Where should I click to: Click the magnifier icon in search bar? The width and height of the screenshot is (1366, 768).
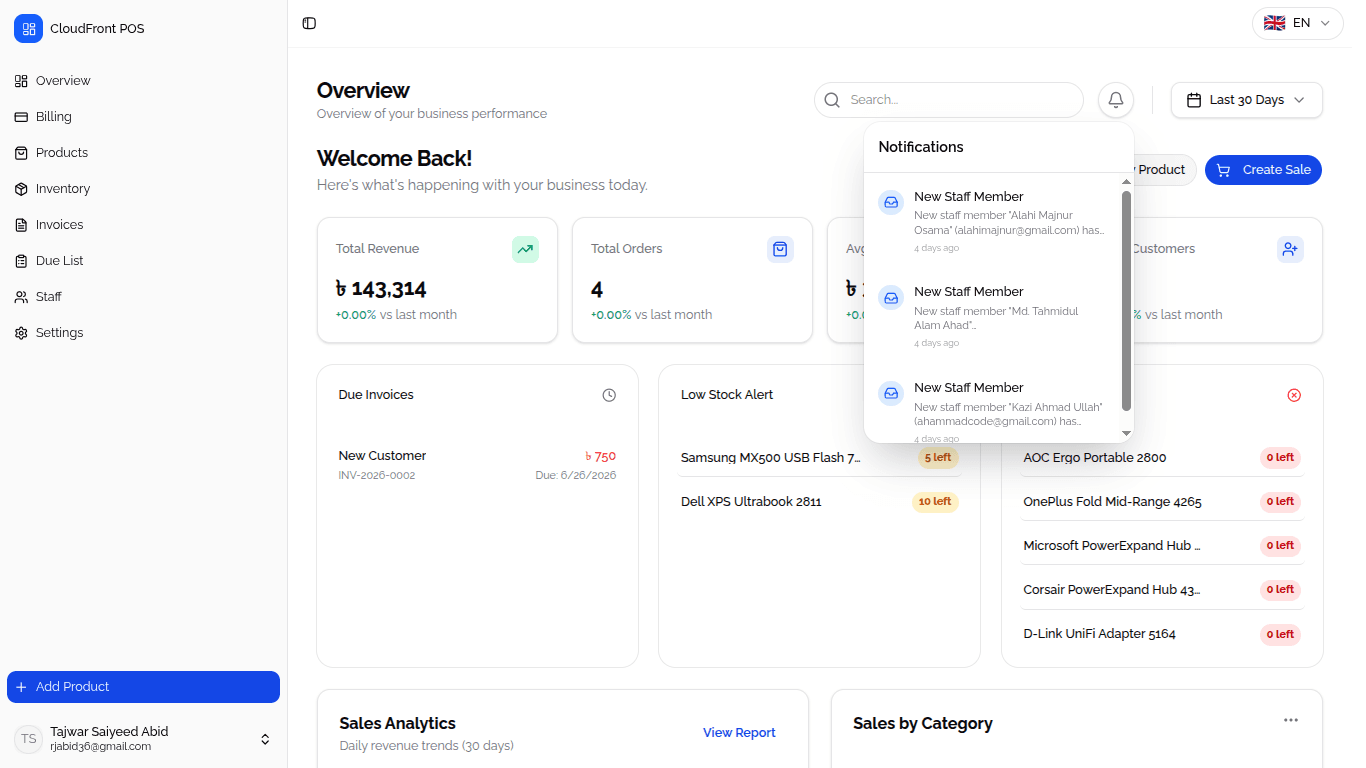[832, 100]
